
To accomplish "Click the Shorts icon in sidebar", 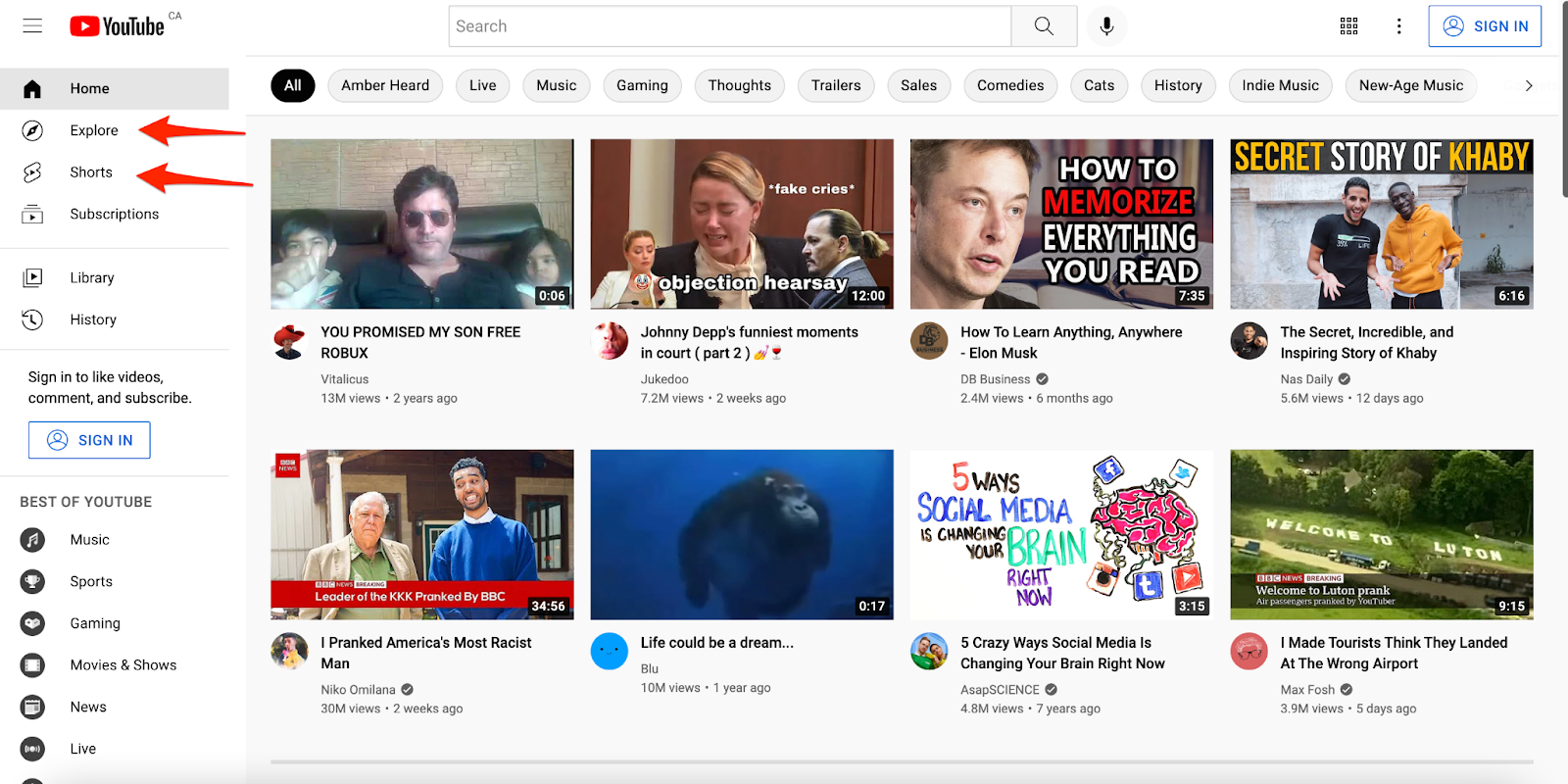I will [32, 172].
